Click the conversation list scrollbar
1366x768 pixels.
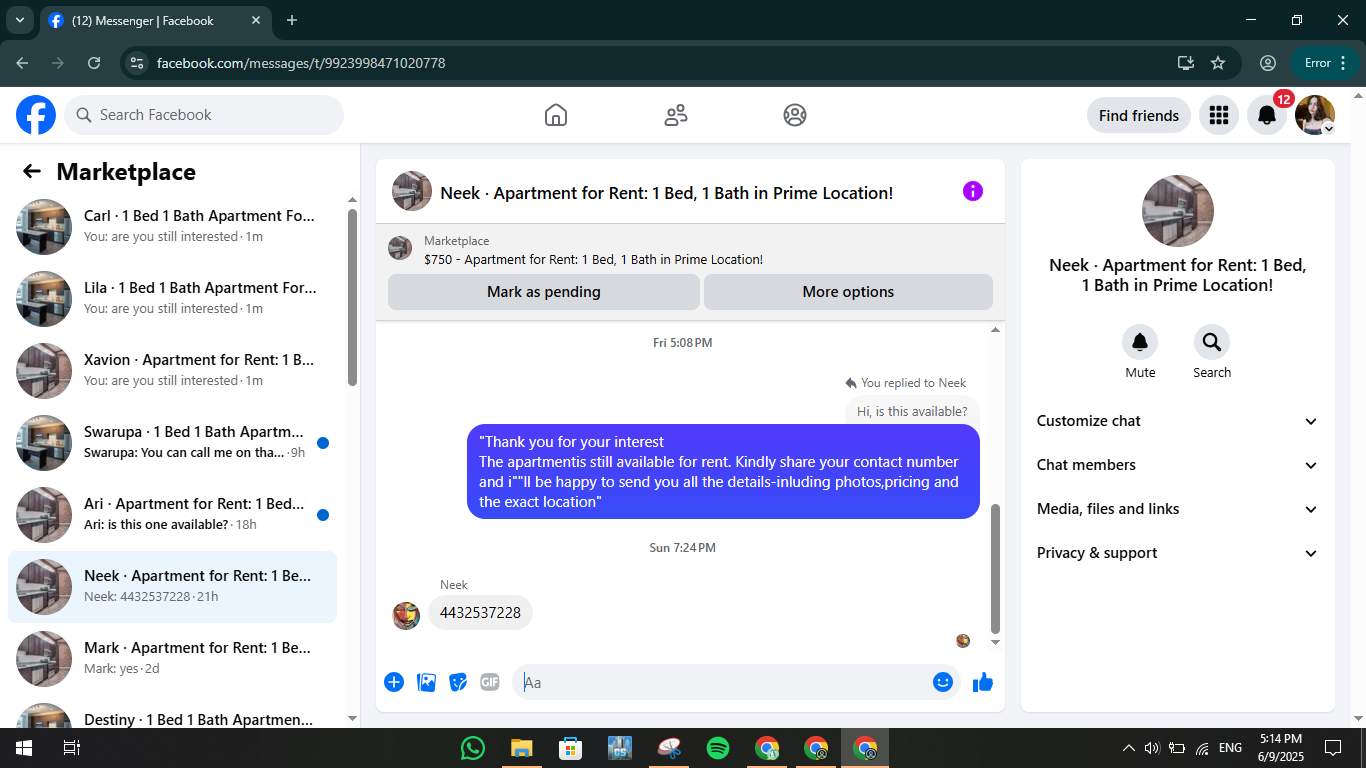coord(352,297)
